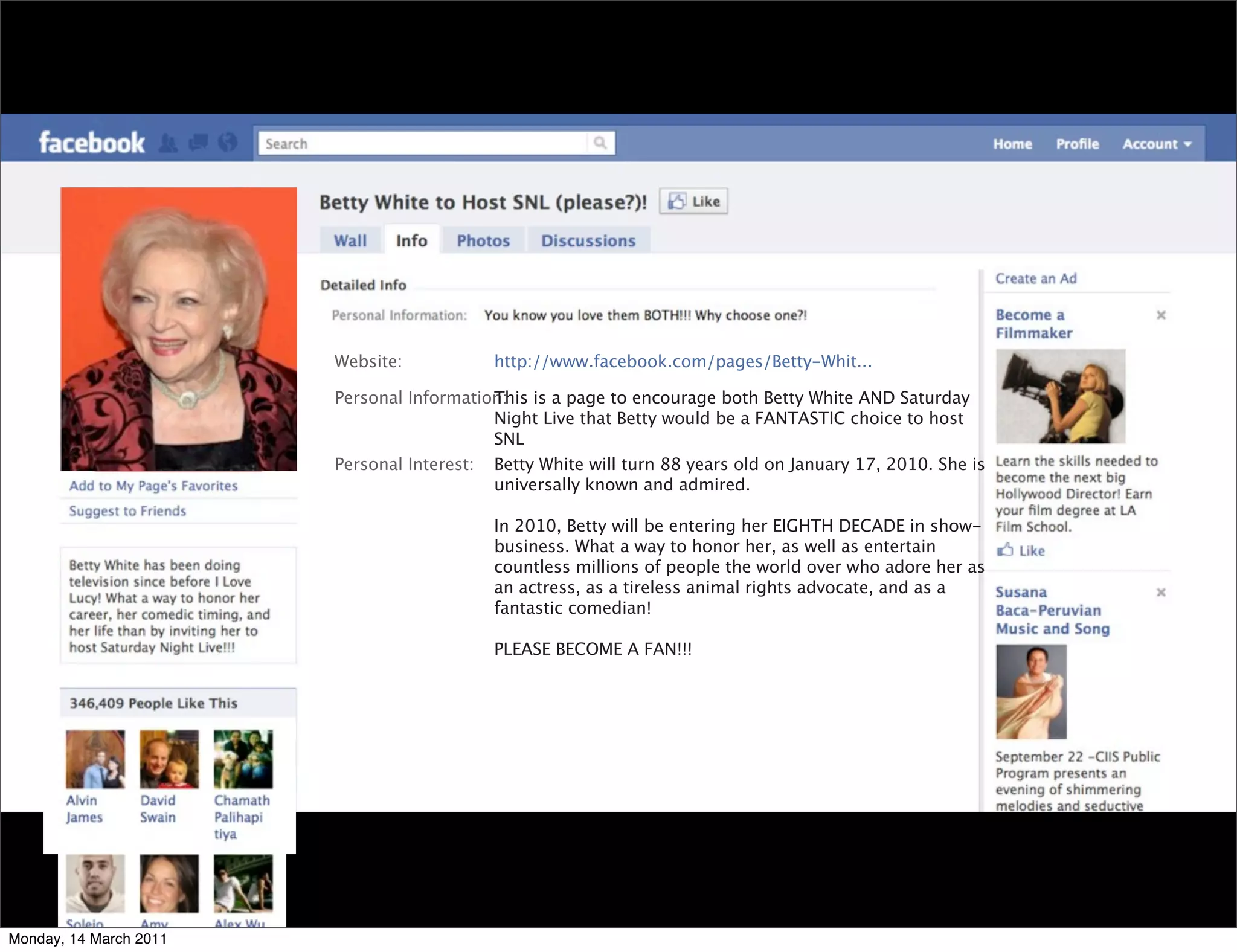The image size is (1237, 952).
Task: Click the page description box text
Action: pos(170,606)
